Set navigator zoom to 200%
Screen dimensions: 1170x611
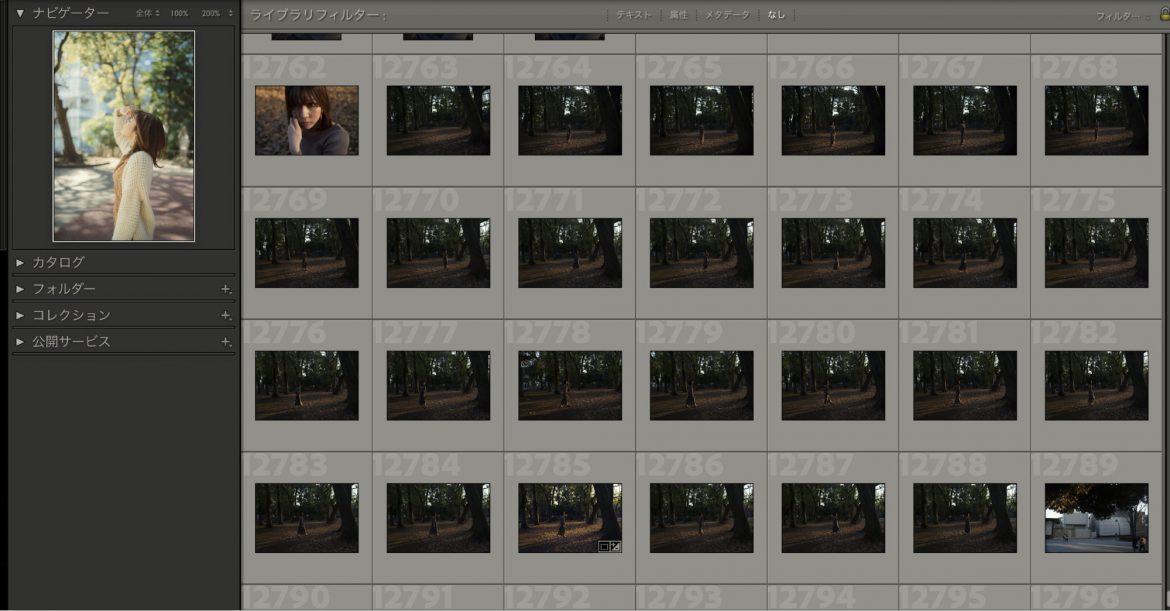211,13
